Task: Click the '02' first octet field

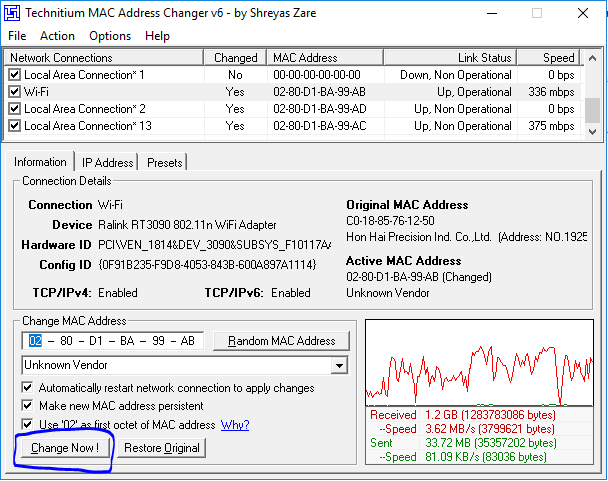Action: pos(35,341)
